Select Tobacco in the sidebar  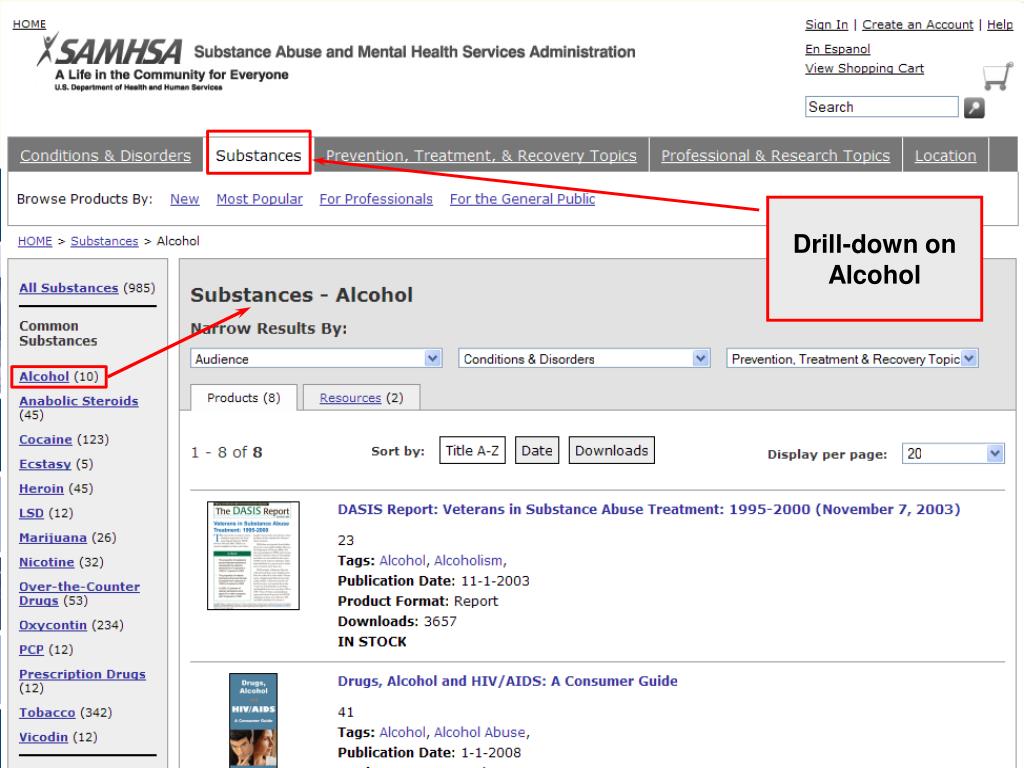pos(47,712)
